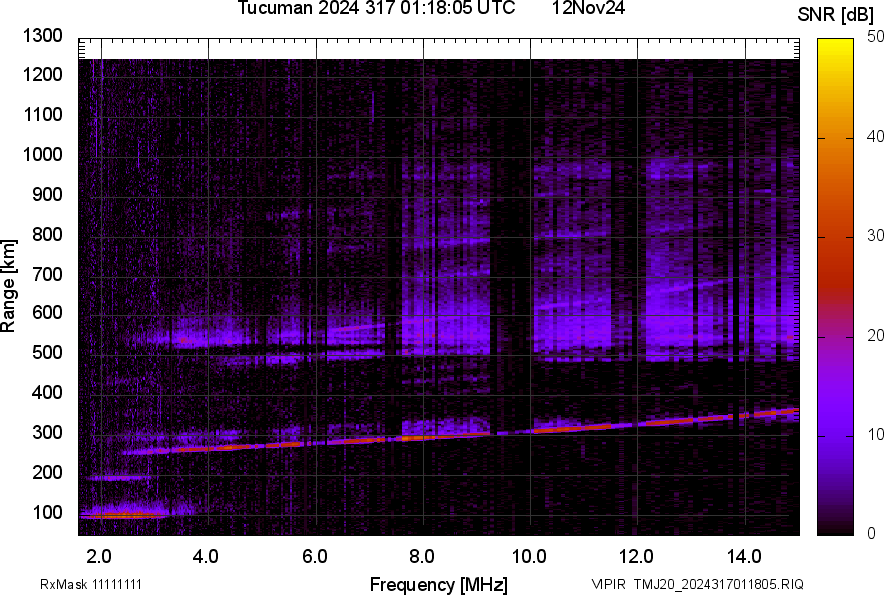Click the 100 range tick label
Image resolution: width=884 pixels, height=595 pixels.
(47, 512)
